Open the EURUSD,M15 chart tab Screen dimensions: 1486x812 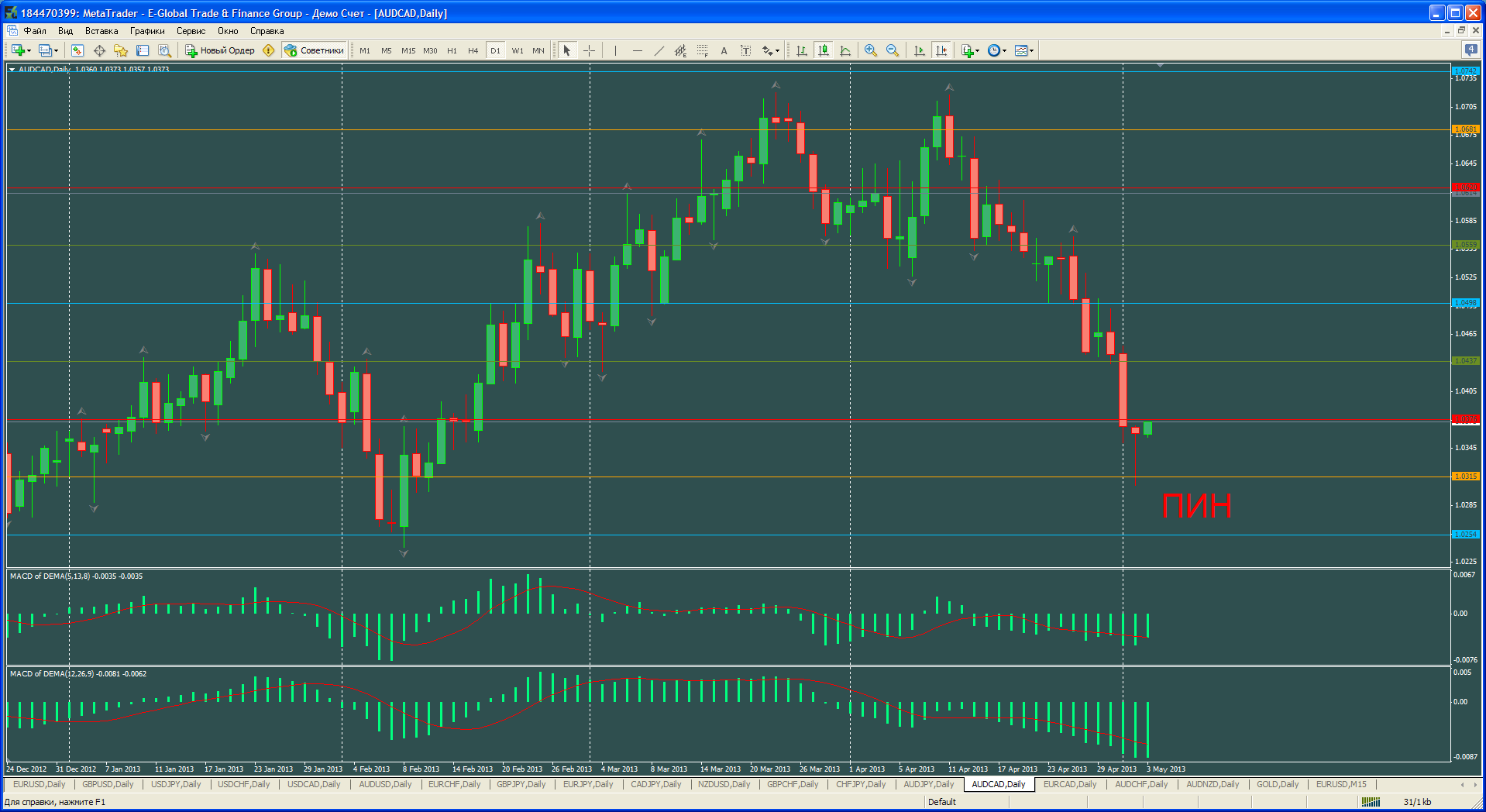pyautogui.click(x=1342, y=784)
